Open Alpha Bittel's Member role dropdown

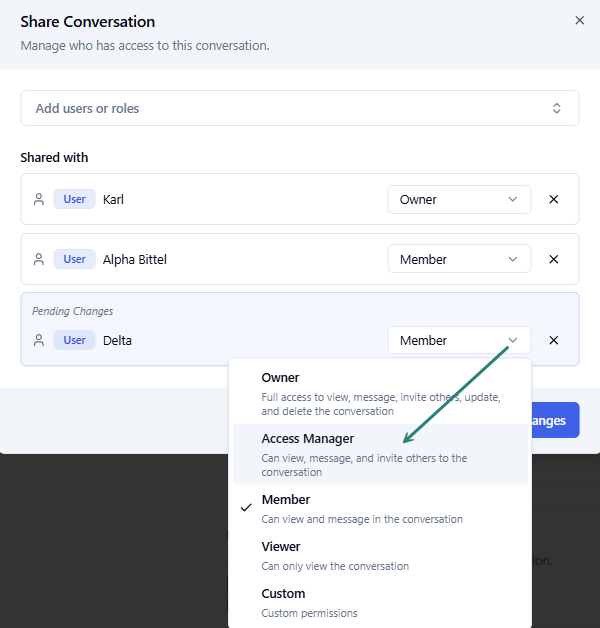[458, 259]
